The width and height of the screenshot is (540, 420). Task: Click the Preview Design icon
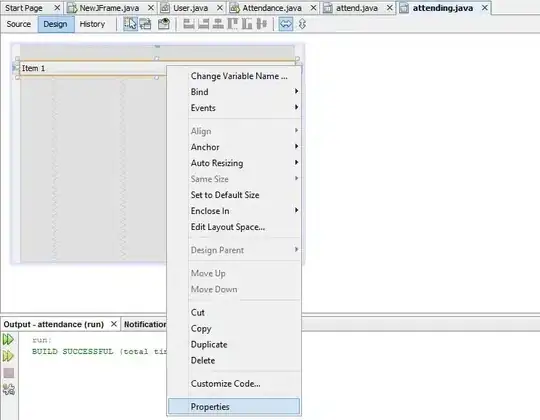[164, 24]
